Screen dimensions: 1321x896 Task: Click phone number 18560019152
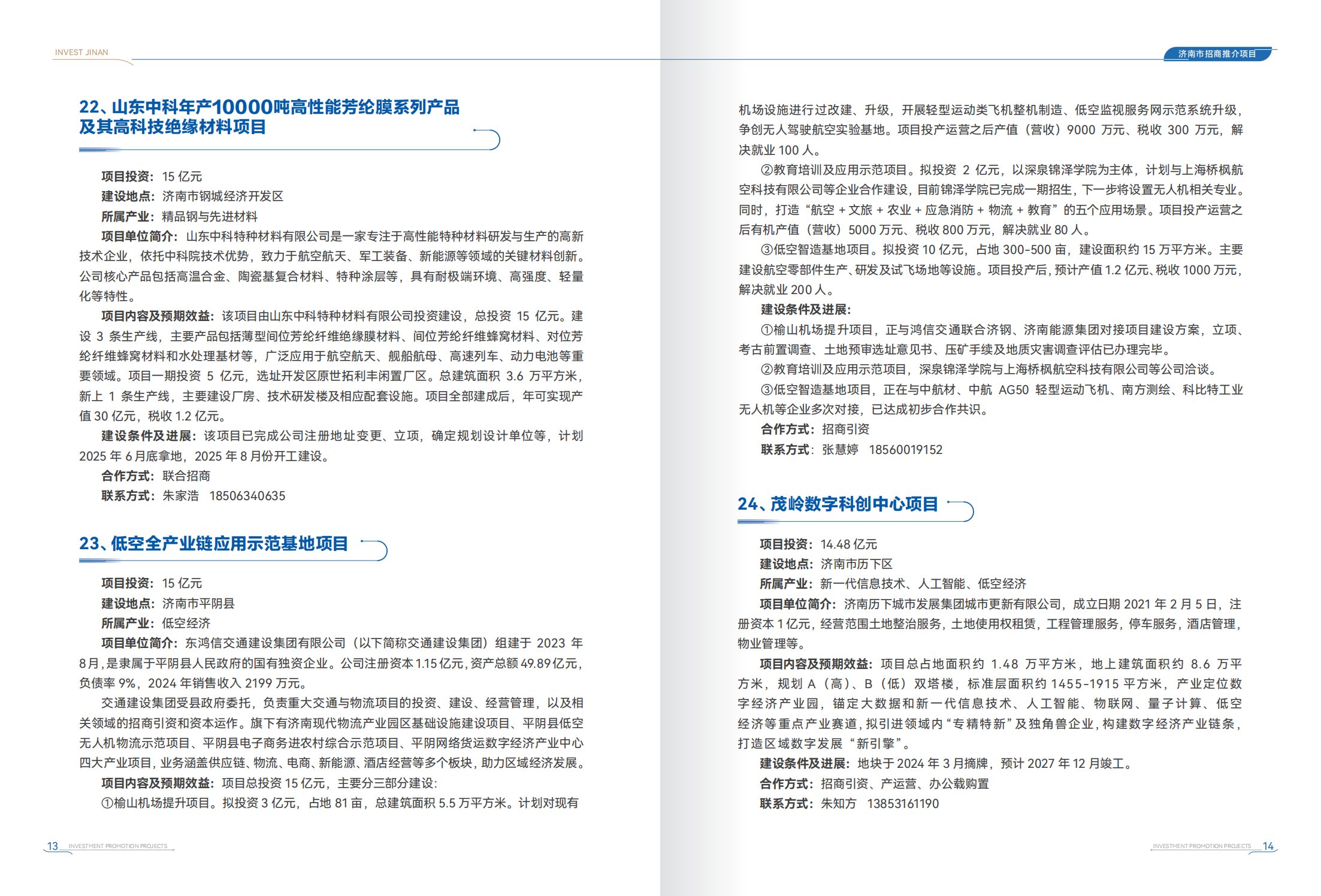point(905,450)
